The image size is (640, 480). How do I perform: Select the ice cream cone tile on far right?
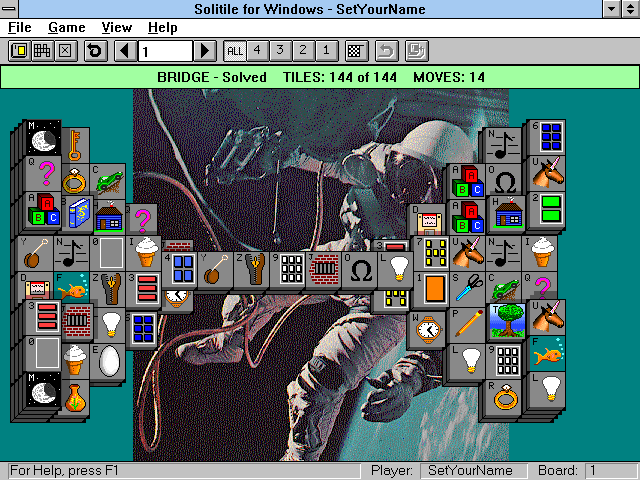click(x=540, y=253)
